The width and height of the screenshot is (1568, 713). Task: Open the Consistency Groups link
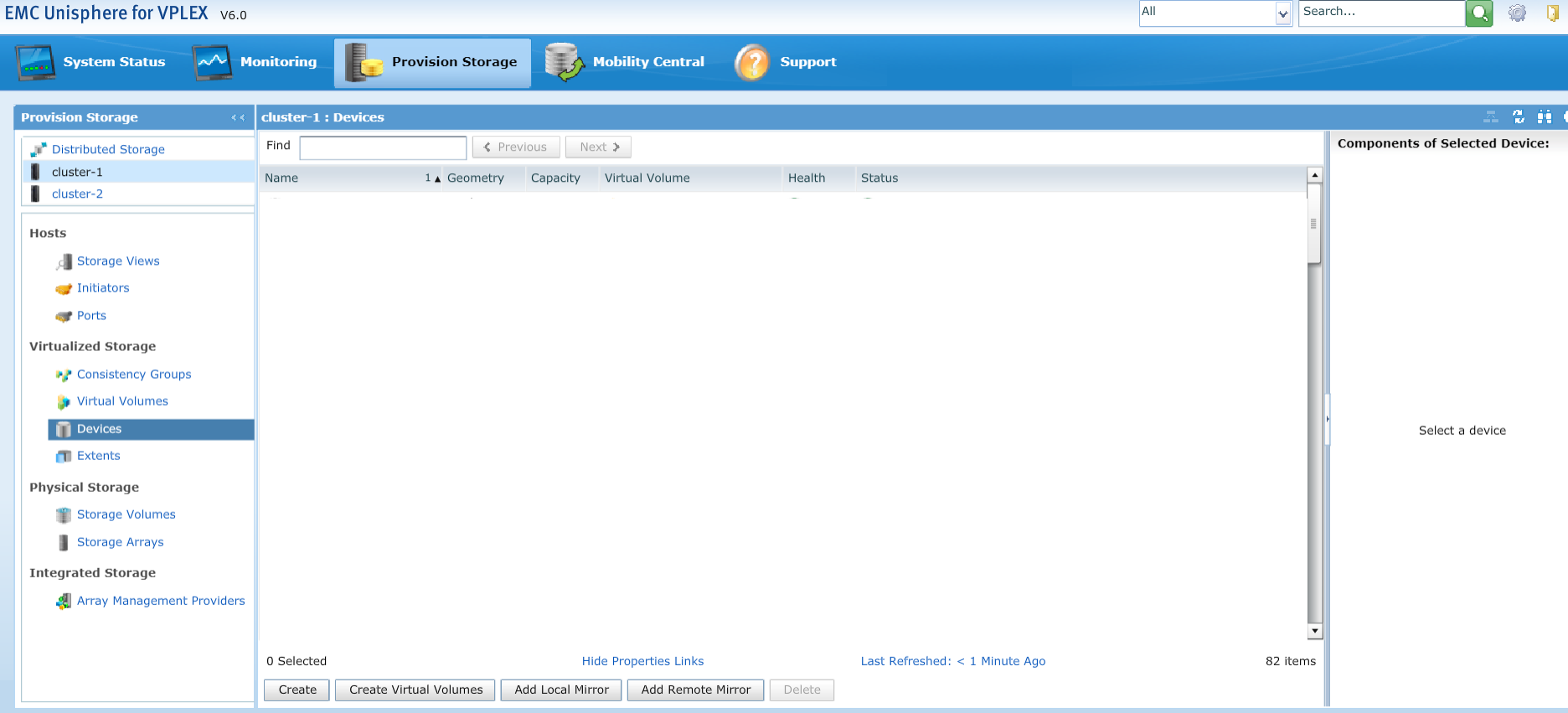[134, 374]
